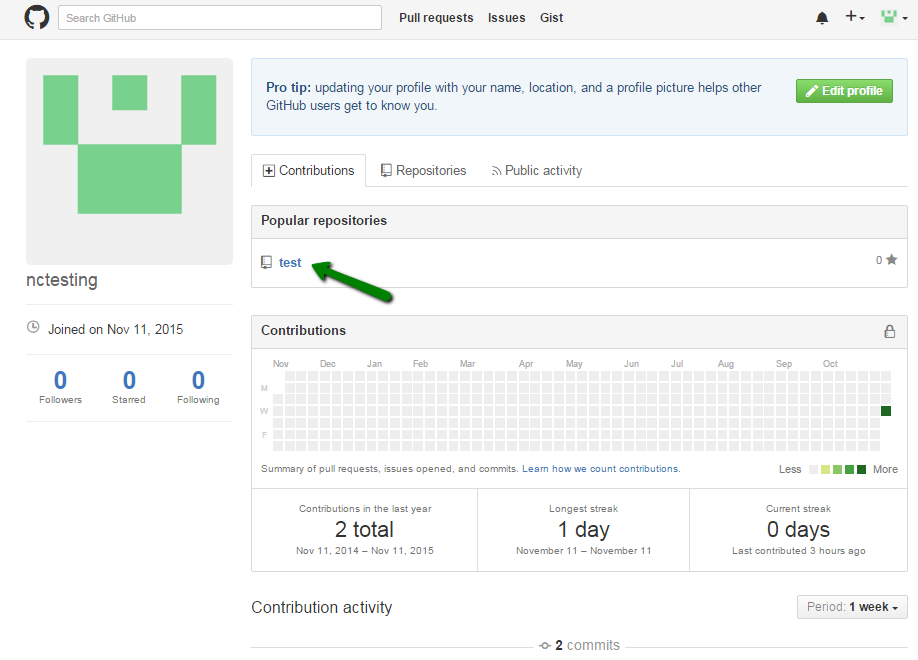Screen dimensions: 918x660
Task: Click the green Edit profile button
Action: click(x=843, y=89)
